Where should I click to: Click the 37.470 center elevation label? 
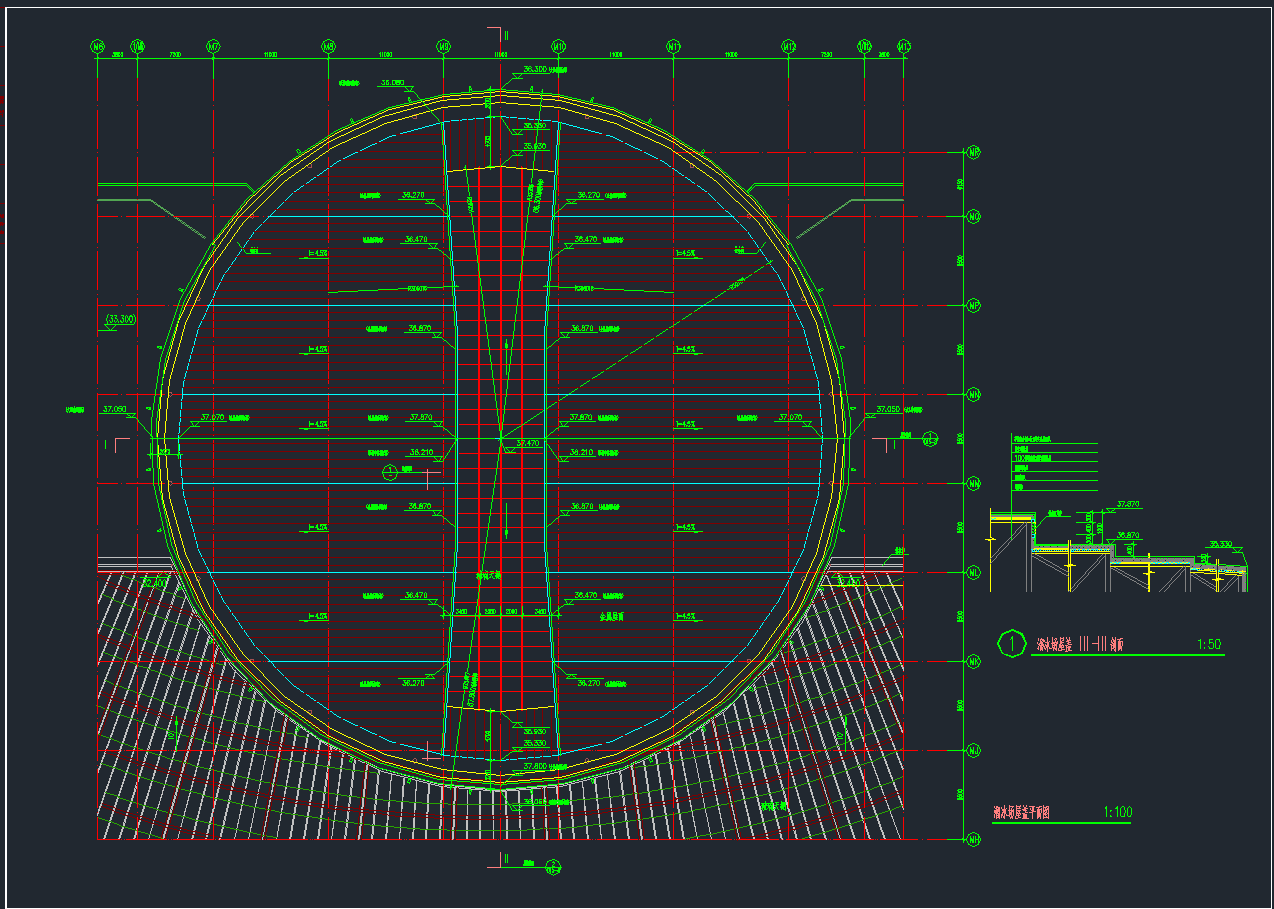click(527, 442)
